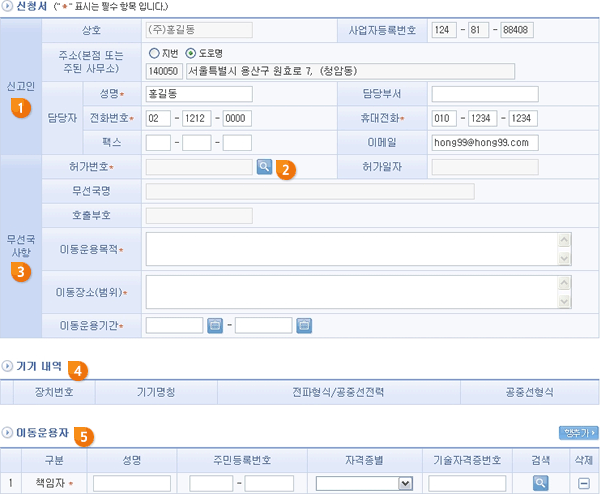Click the first 팩스 number field
This screenshot has height=494, width=600.
(158, 142)
